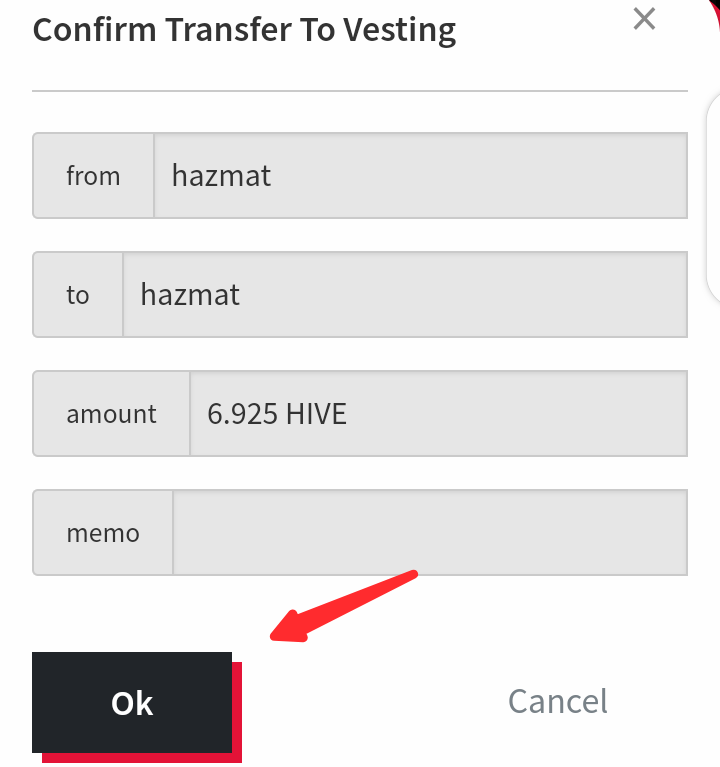Confirm the transfer with the Ok button

tap(132, 702)
